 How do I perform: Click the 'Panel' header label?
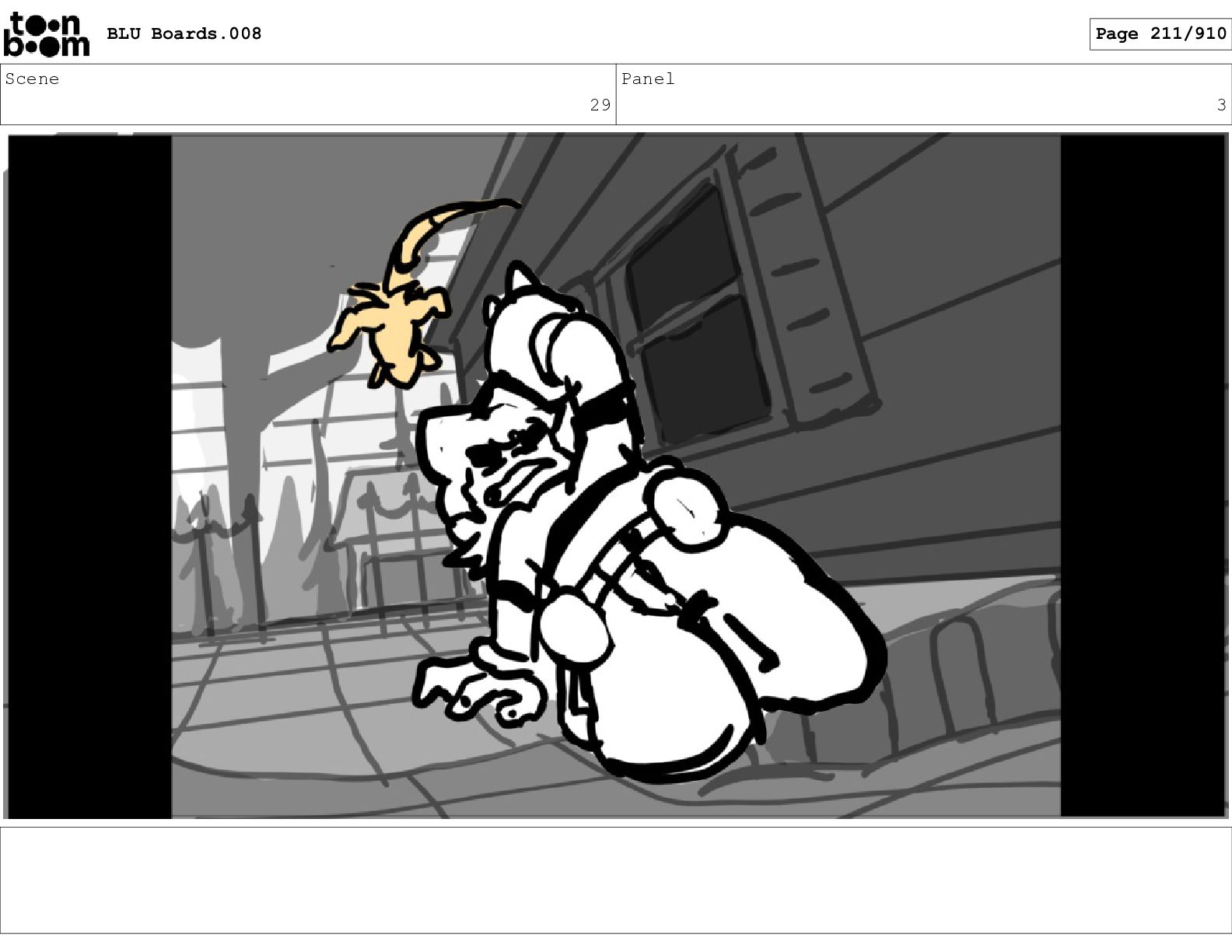point(648,79)
